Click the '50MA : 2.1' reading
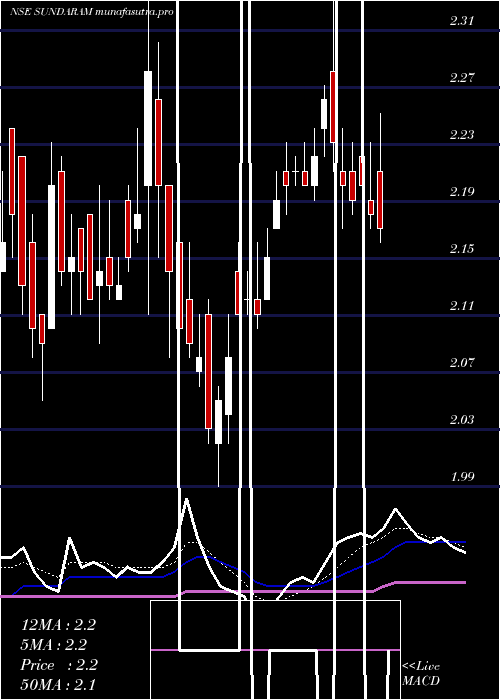Screen dimensions: 500x700 (x=58, y=684)
